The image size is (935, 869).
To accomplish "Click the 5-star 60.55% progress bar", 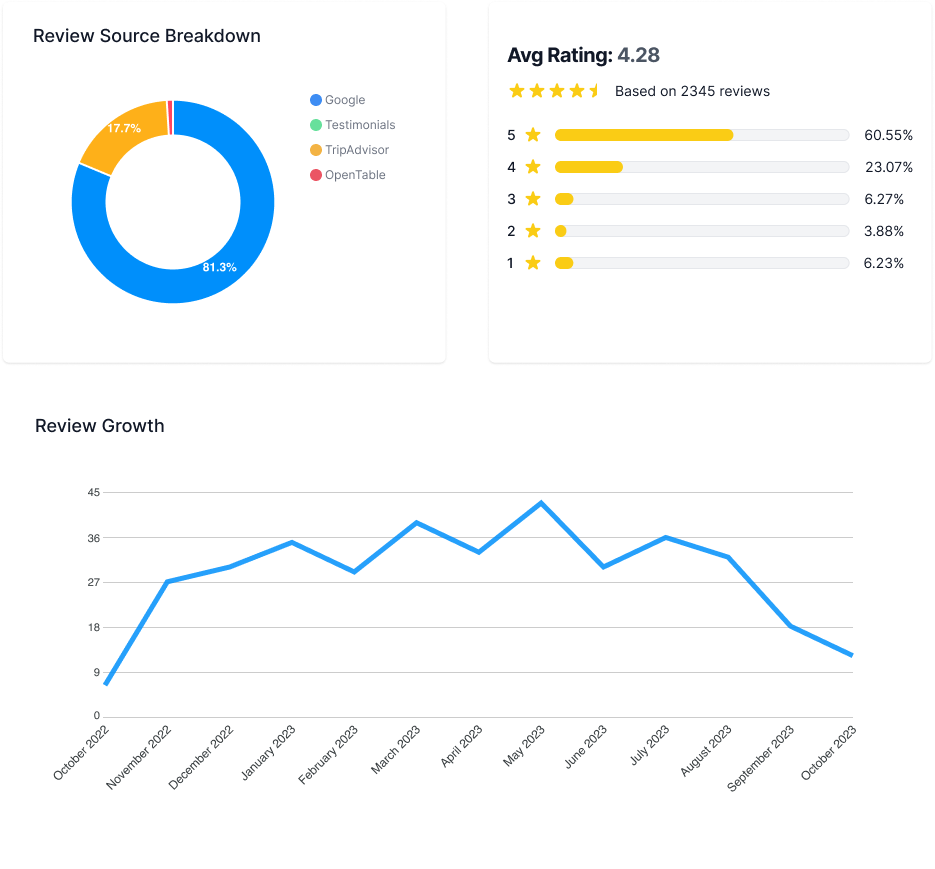I will (x=701, y=135).
